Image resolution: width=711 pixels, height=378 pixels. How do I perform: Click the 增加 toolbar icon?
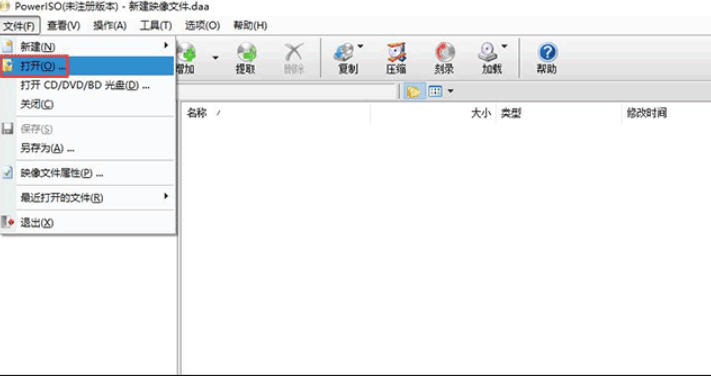pos(186,58)
